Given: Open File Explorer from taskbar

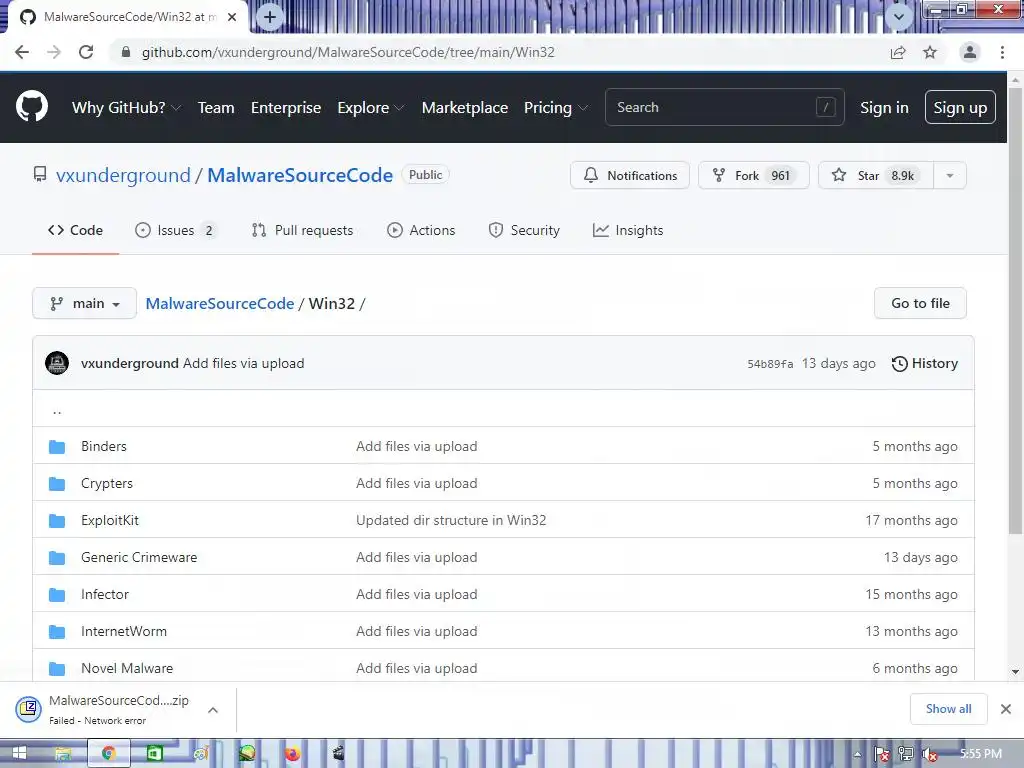Looking at the screenshot, I should (63, 754).
